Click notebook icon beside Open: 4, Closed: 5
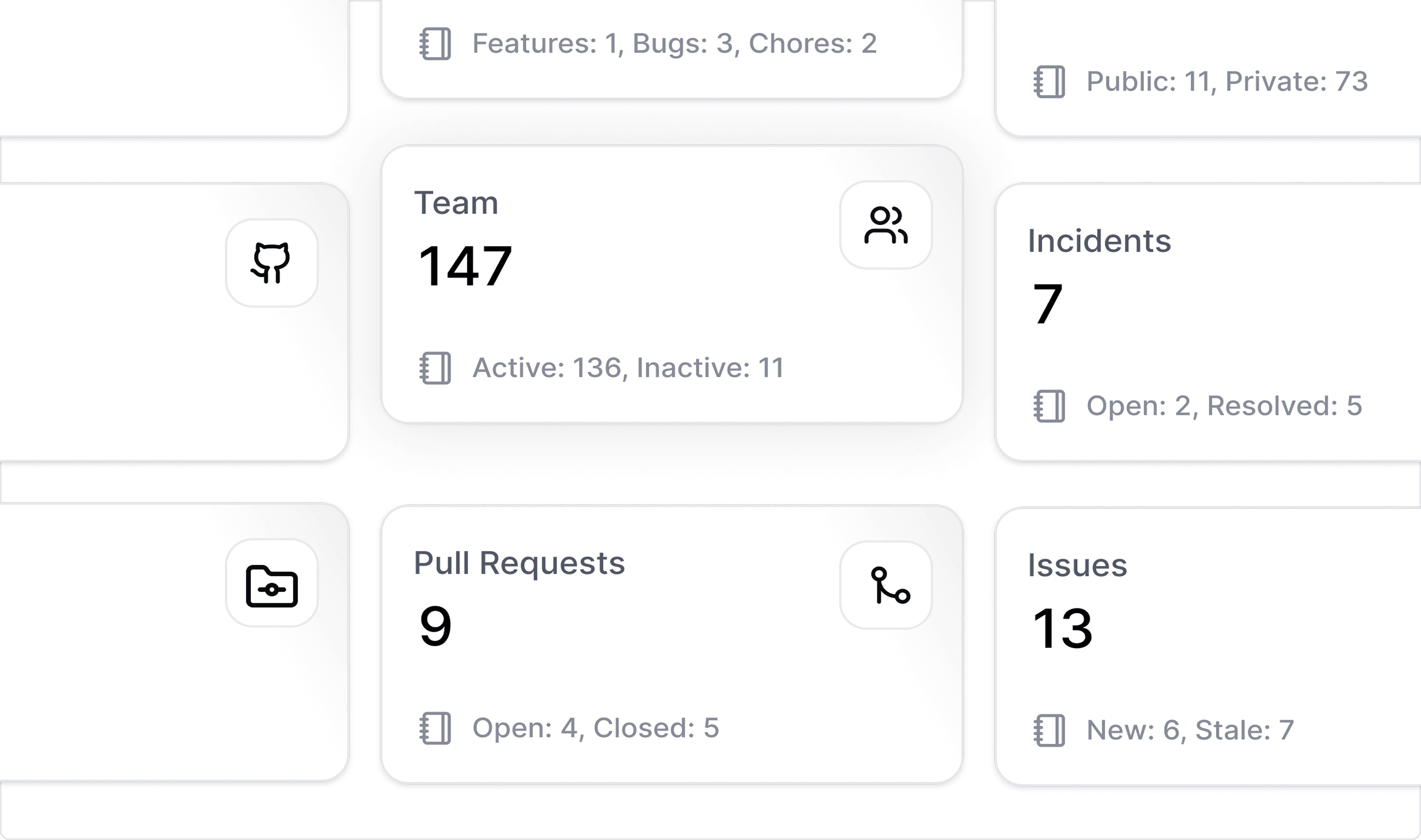 (x=435, y=728)
